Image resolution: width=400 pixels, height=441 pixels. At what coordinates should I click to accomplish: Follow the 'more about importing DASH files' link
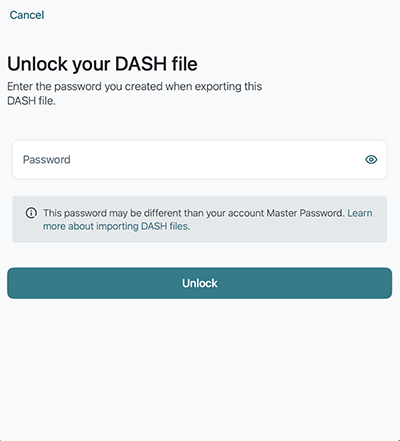tap(116, 226)
